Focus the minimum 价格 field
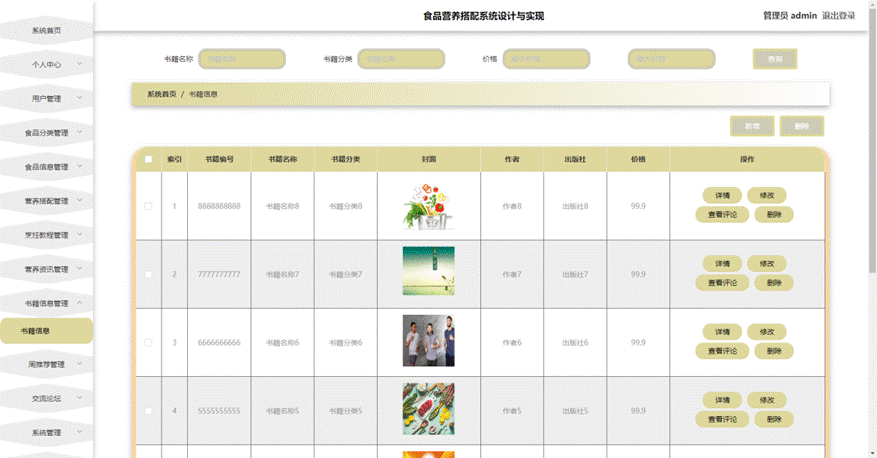Viewport: 877px width, 458px height. [x=546, y=59]
